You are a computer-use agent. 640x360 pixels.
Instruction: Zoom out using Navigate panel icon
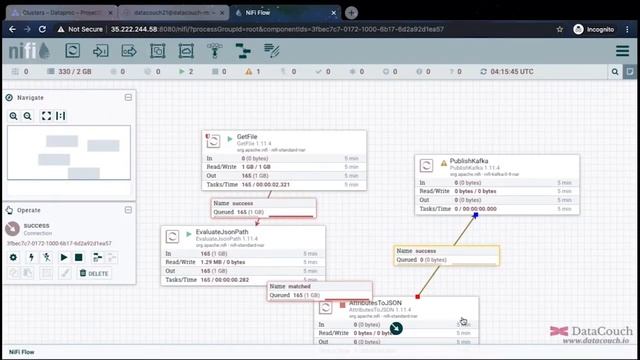(27, 116)
